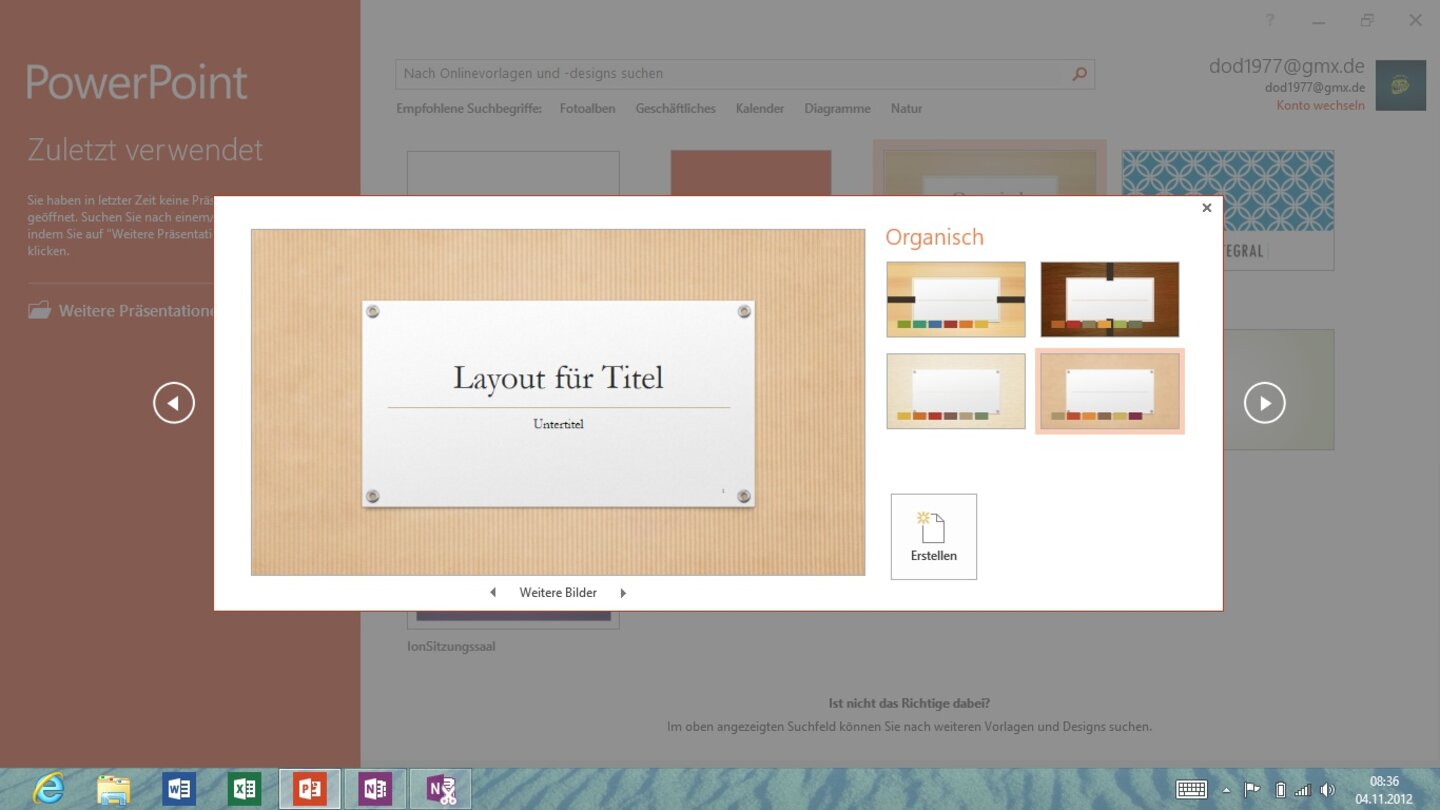Click the search magnifier icon

coord(1079,74)
